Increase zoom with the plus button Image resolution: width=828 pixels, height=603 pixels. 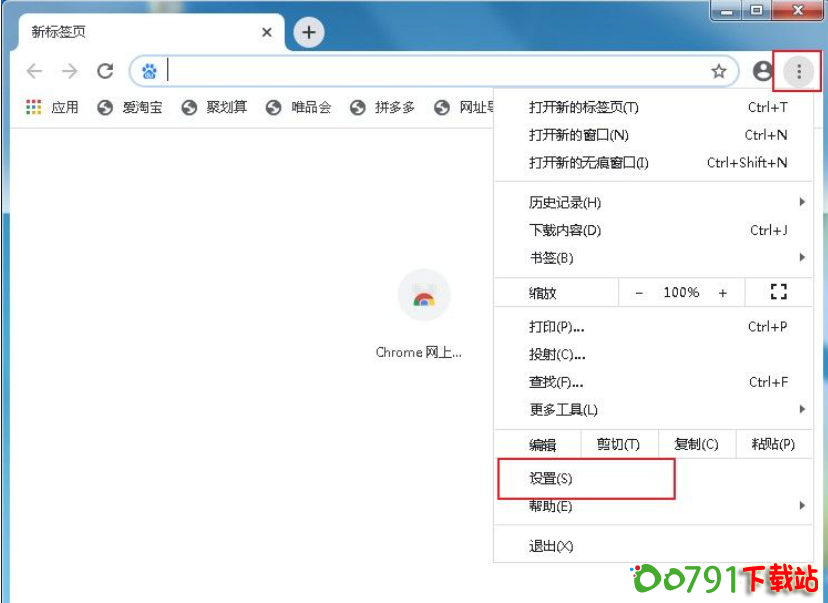[x=723, y=293]
